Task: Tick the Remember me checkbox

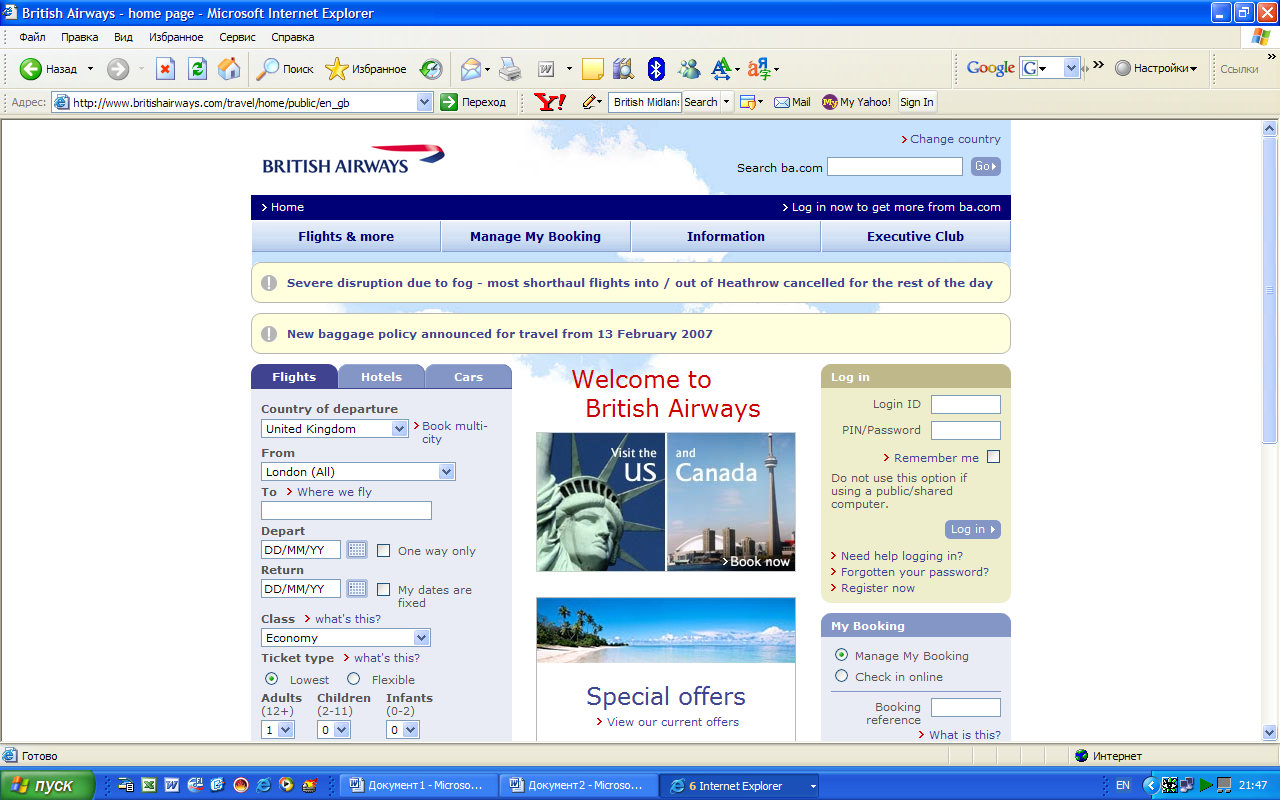Action: point(993,457)
